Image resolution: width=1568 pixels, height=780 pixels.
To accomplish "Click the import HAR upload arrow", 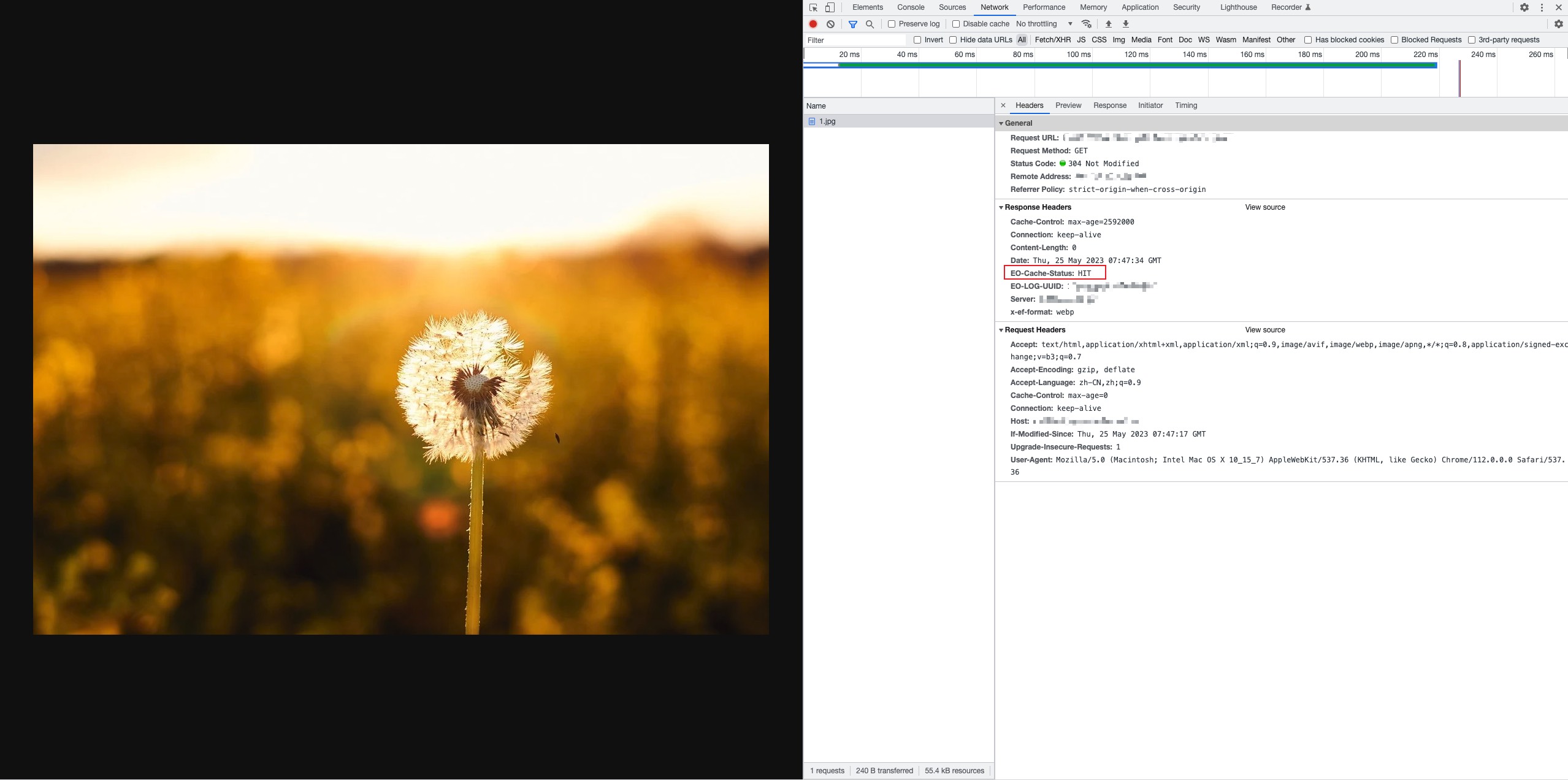I will (x=1108, y=24).
